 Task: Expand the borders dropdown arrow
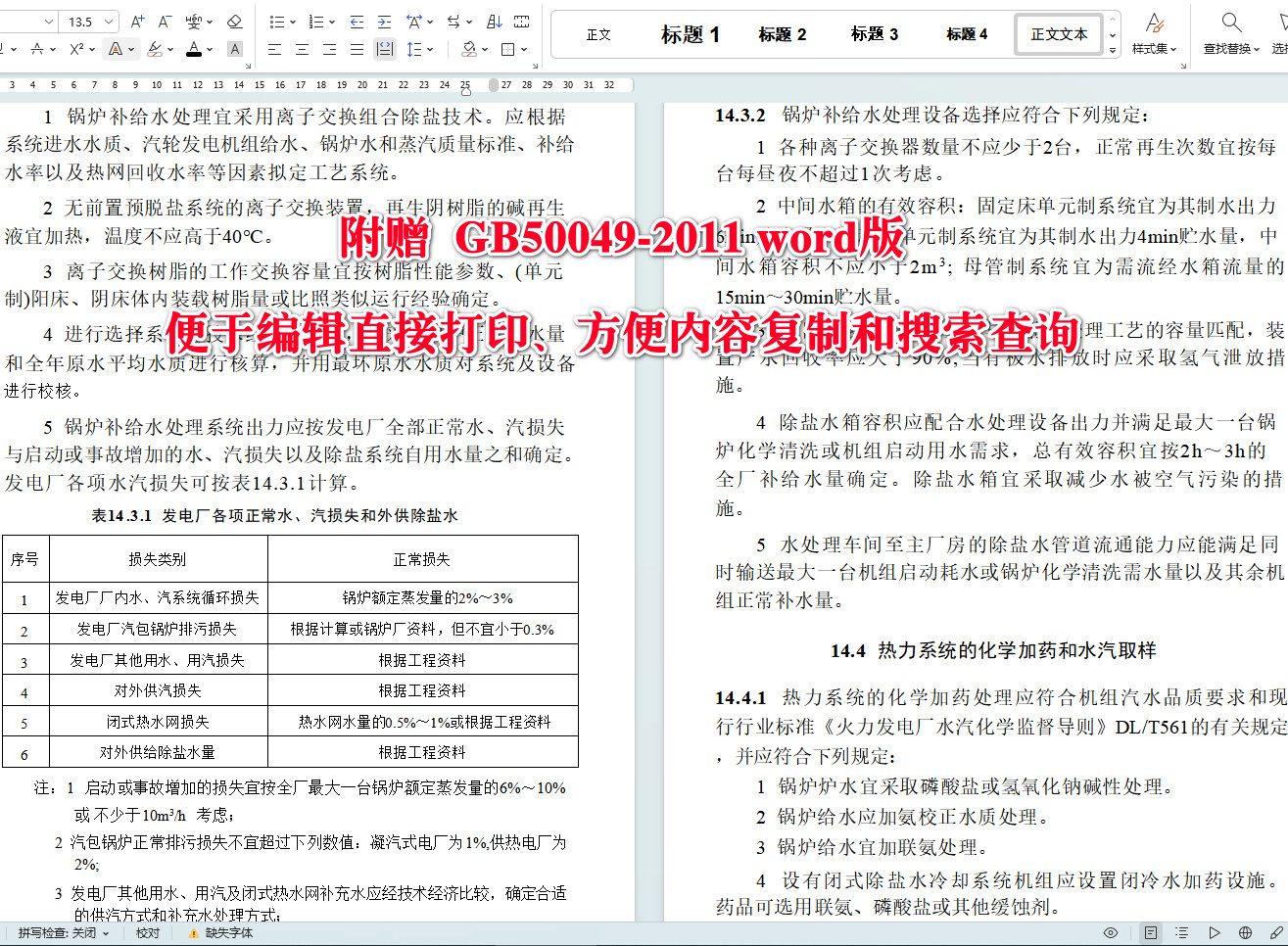point(524,49)
